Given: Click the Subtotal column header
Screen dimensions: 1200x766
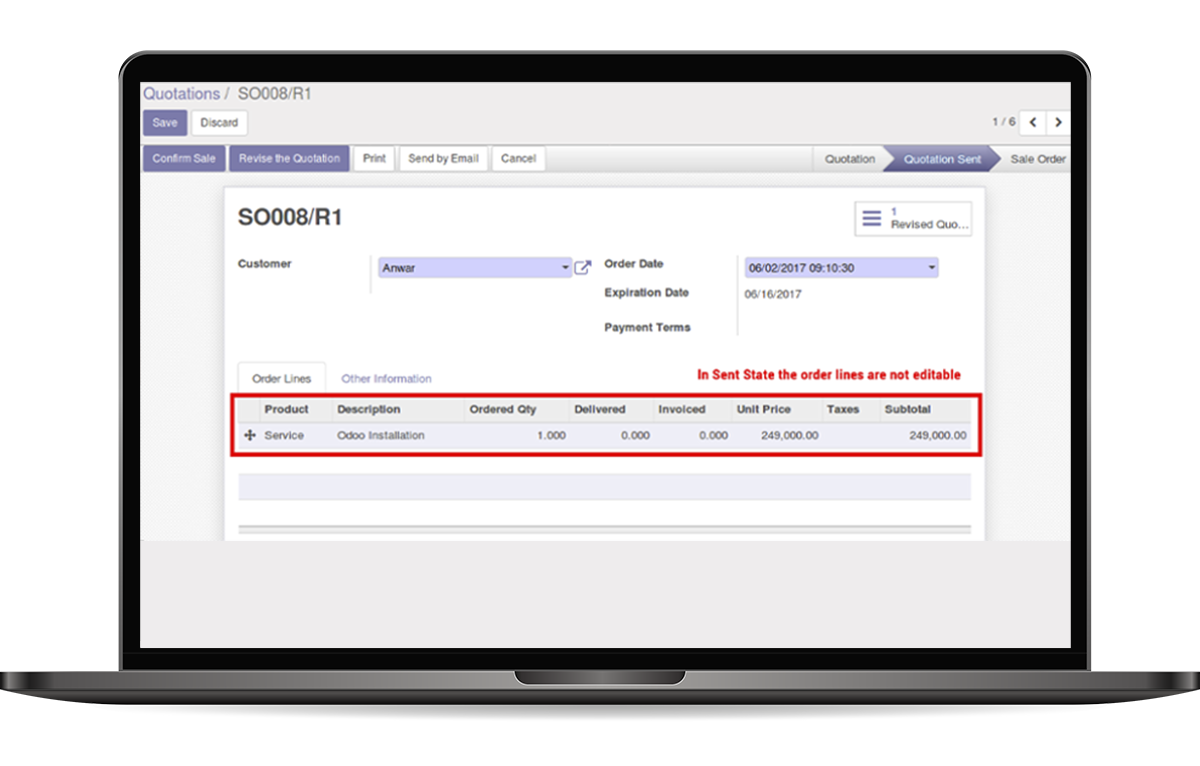Looking at the screenshot, I should 908,409.
